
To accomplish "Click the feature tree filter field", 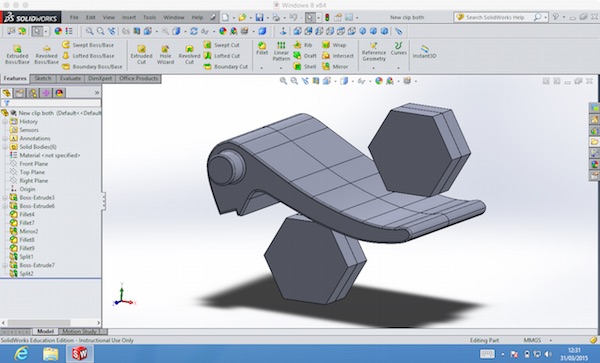I will (x=51, y=103).
